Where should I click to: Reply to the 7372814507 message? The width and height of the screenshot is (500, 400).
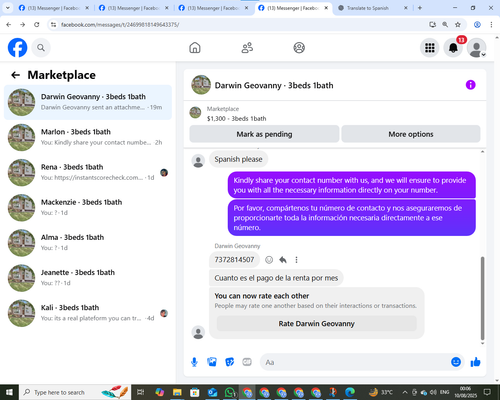pyautogui.click(x=283, y=260)
